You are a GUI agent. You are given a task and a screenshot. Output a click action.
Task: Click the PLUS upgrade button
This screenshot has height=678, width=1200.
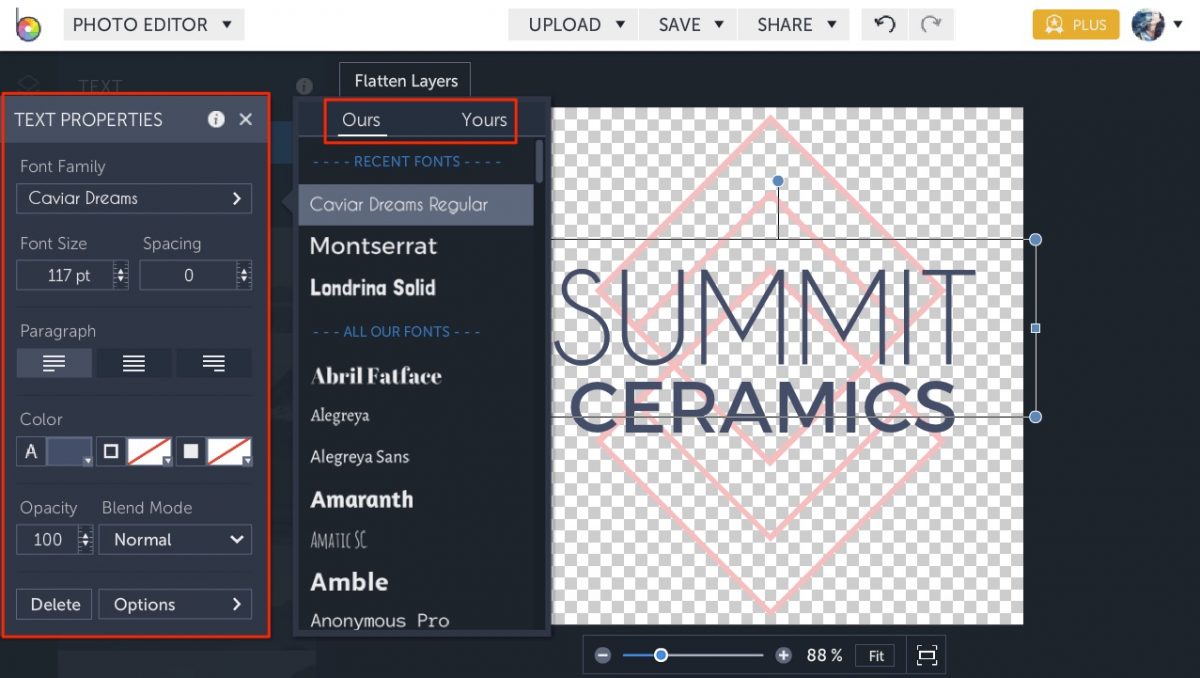pos(1076,25)
